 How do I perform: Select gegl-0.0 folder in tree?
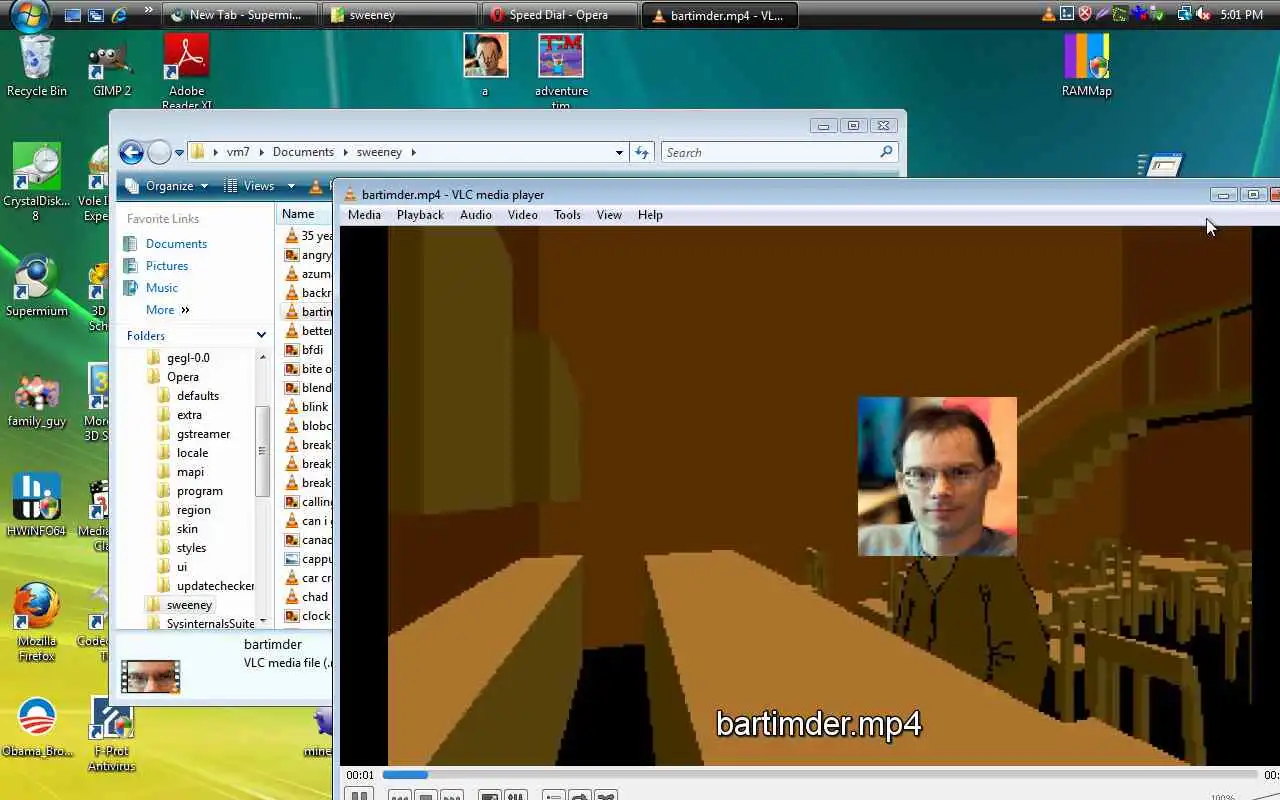click(178, 358)
